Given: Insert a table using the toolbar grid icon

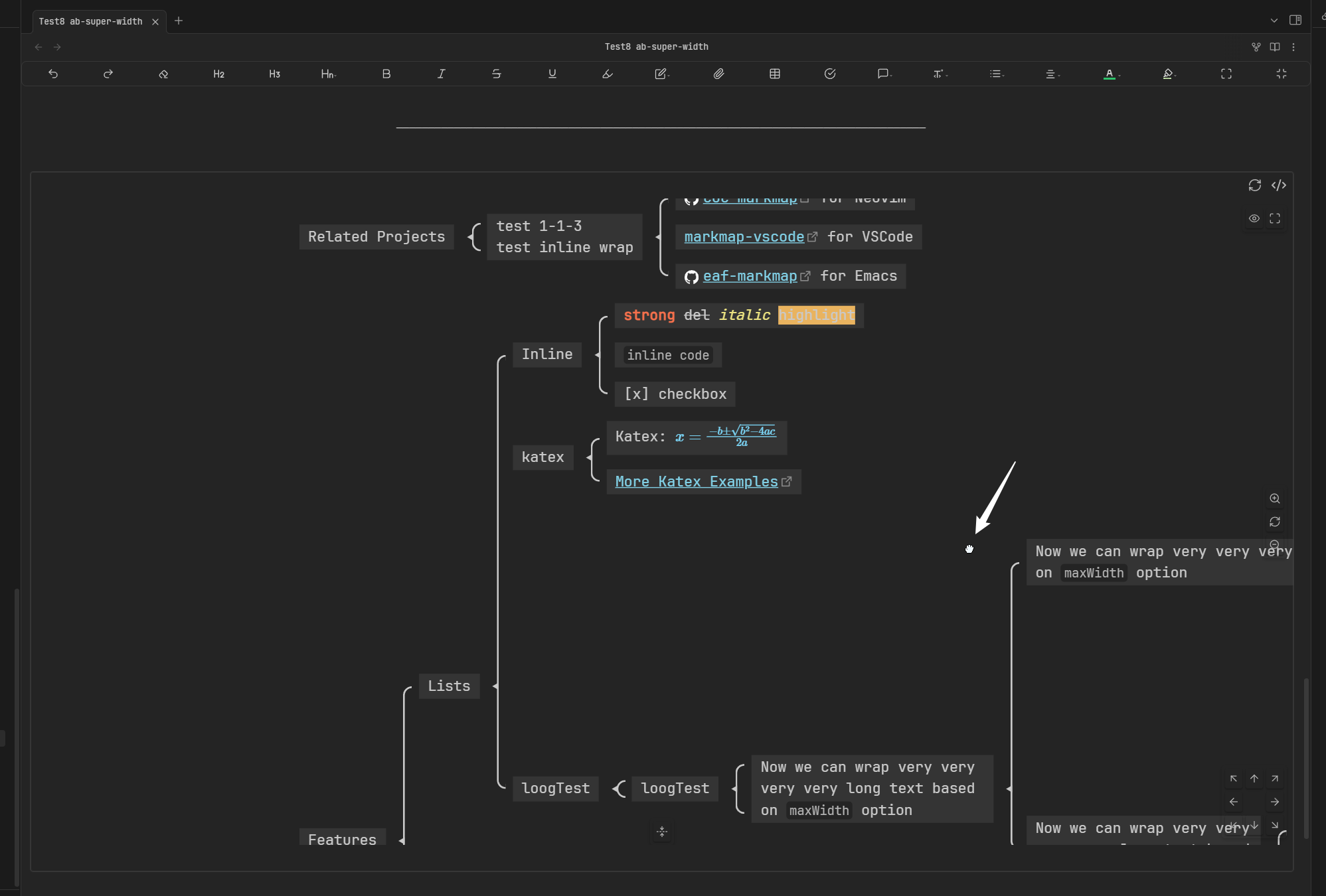Looking at the screenshot, I should (x=774, y=74).
